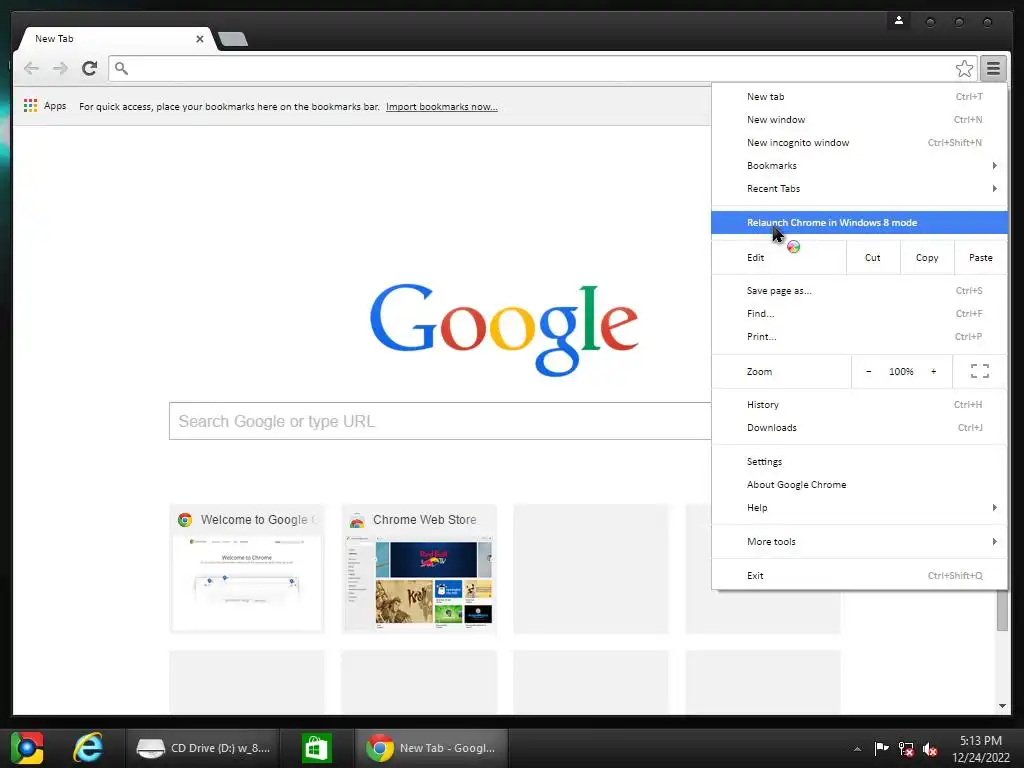1024x768 pixels.
Task: Click in the address bar
Action: pos(532,68)
